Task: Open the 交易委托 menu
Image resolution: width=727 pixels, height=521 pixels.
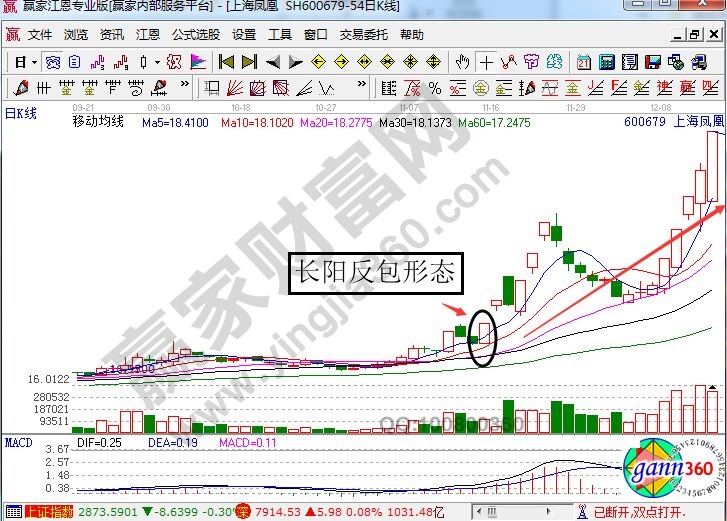Action: tap(364, 34)
